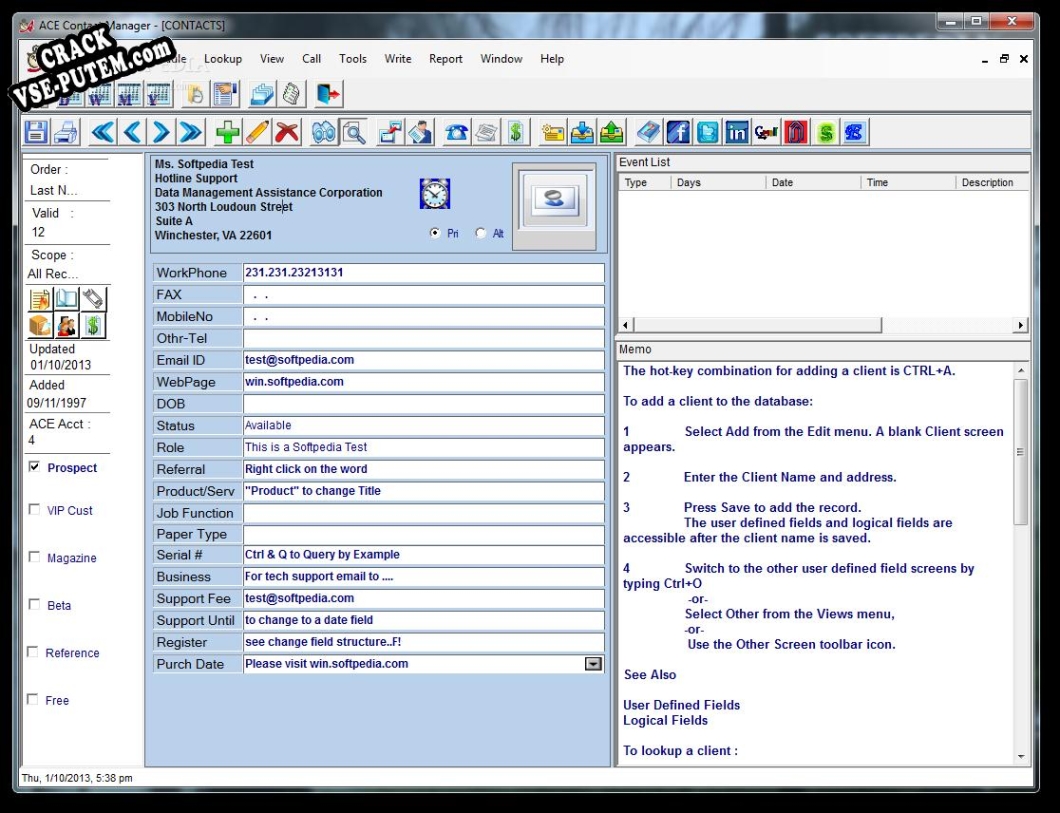Click the Time column header in Event List
The height and width of the screenshot is (813, 1060).
908,182
